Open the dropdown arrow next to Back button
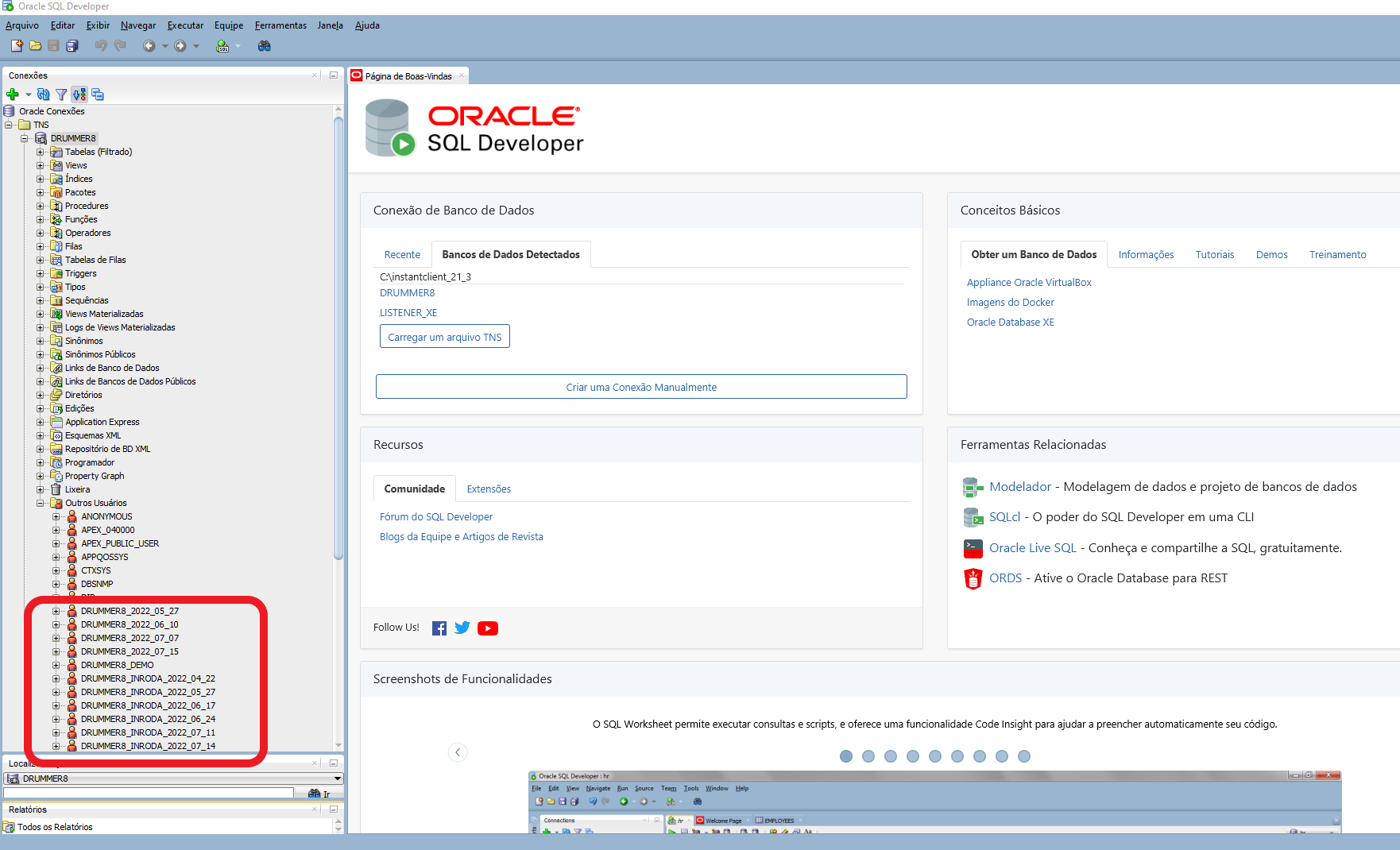 click(x=165, y=46)
